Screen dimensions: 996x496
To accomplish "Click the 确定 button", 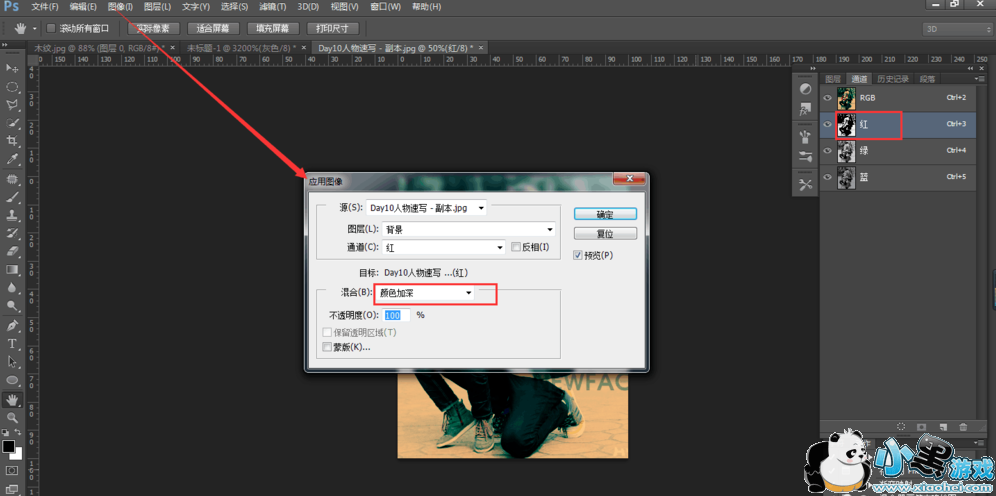I will click(x=605, y=214).
